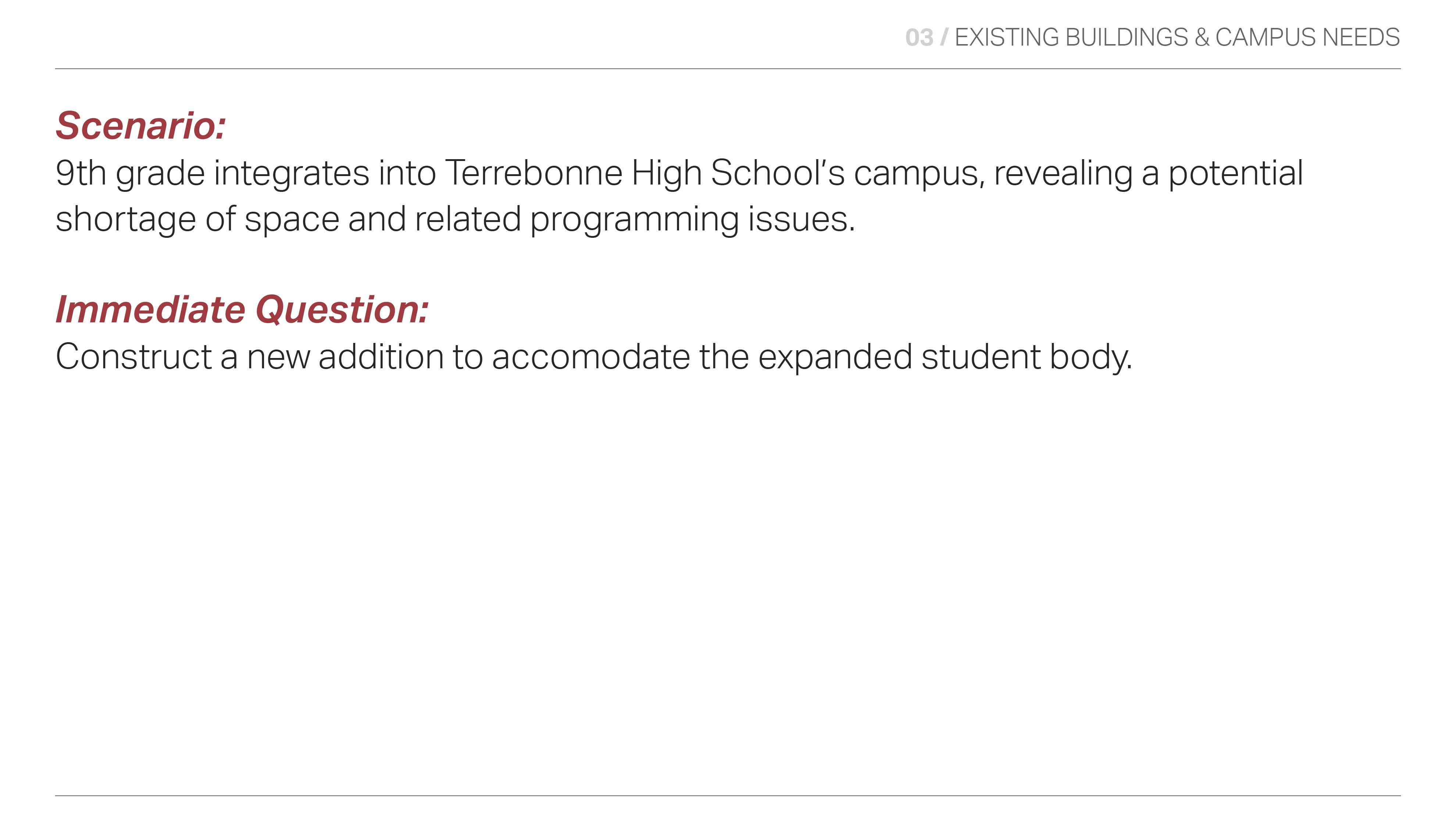Image resolution: width=1456 pixels, height=827 pixels.
Task: Click the word 'revealing' in first line
Action: pyautogui.click(x=1063, y=174)
